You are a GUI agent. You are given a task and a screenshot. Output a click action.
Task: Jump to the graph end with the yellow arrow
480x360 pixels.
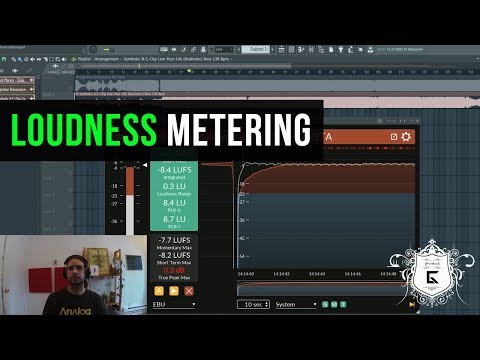[412, 304]
